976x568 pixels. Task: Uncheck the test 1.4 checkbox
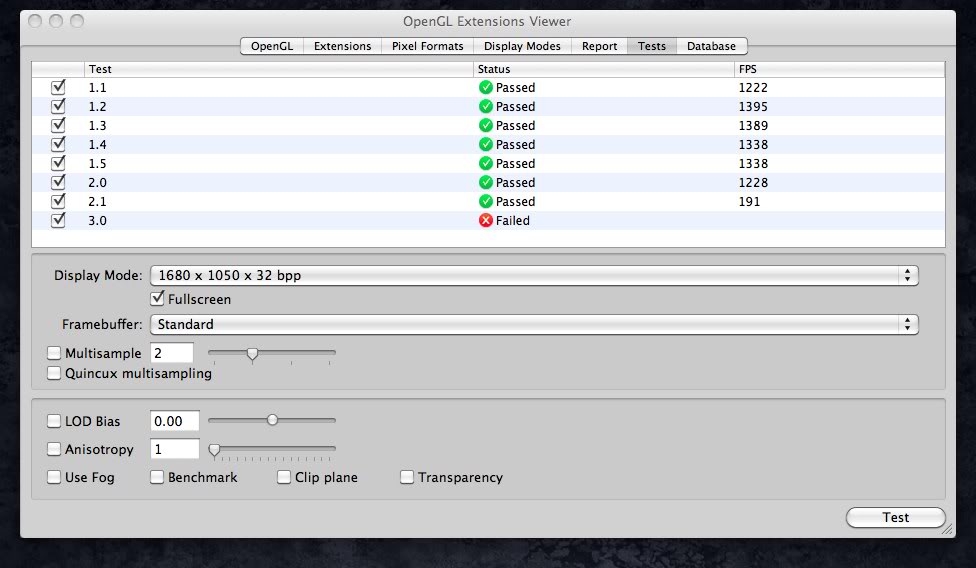click(58, 144)
